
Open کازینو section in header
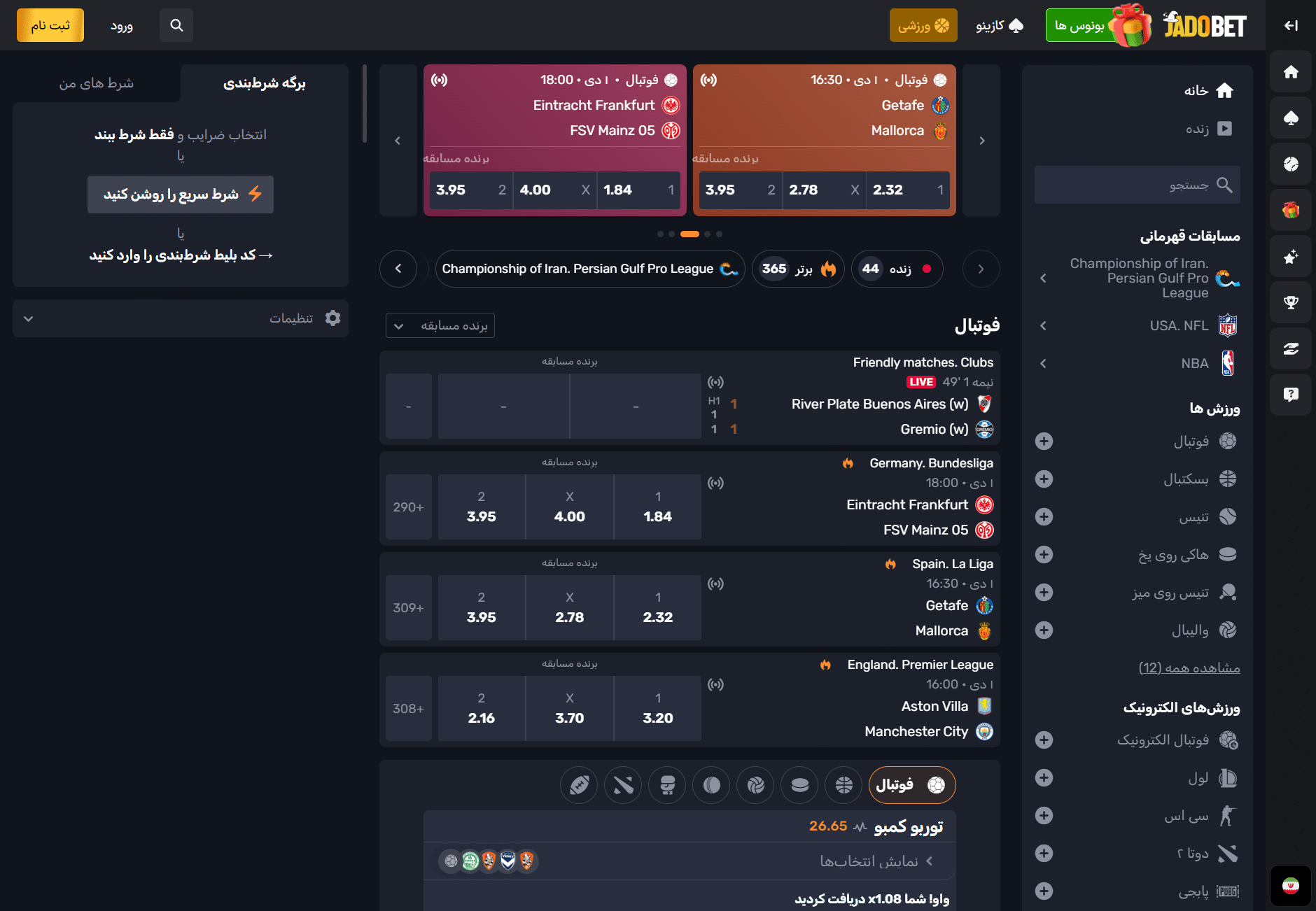coord(1000,25)
